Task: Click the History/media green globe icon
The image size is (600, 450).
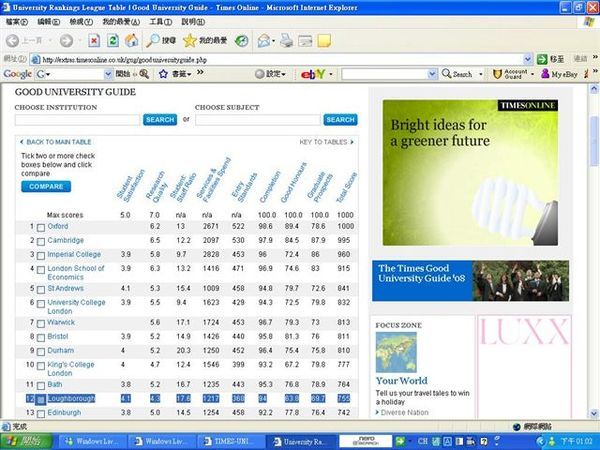Action: (241, 41)
